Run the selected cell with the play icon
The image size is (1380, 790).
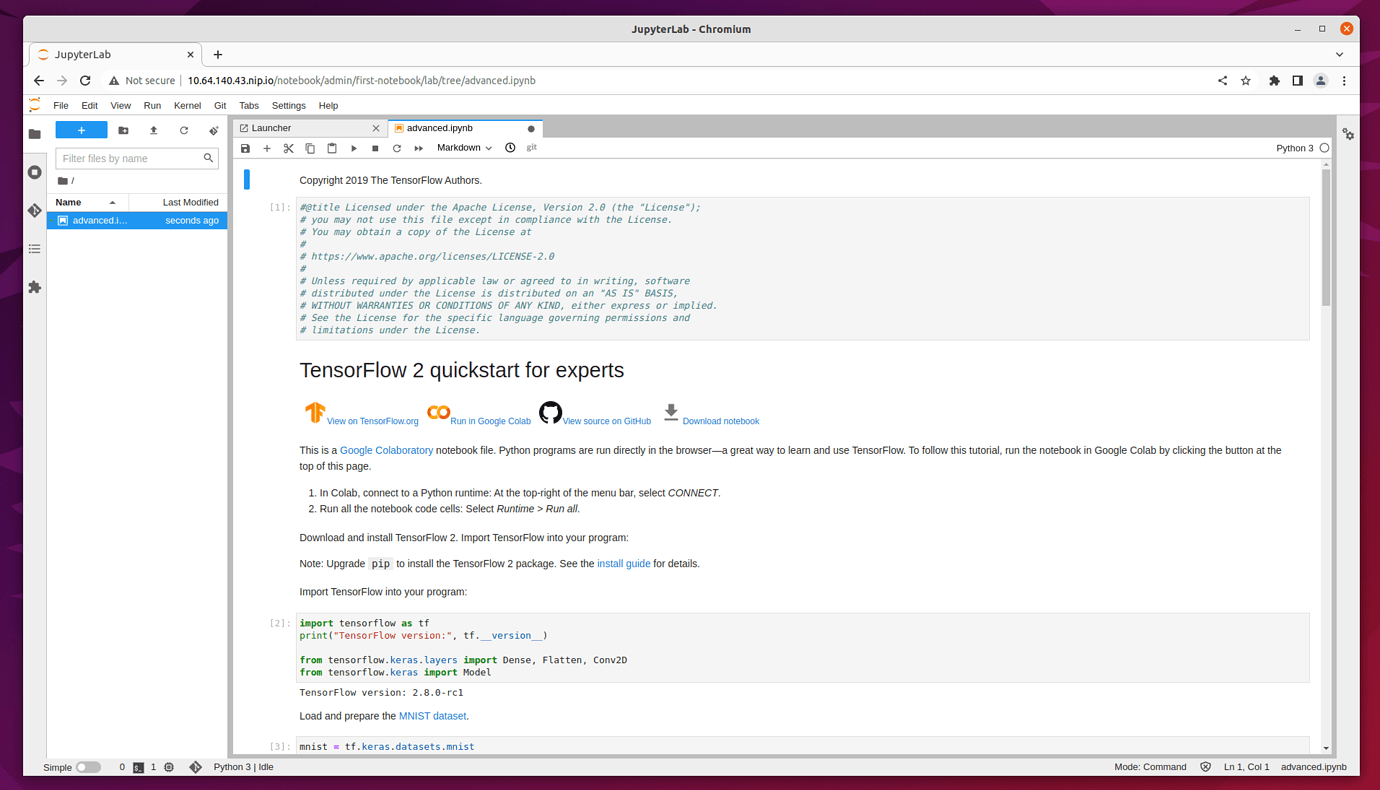(353, 148)
